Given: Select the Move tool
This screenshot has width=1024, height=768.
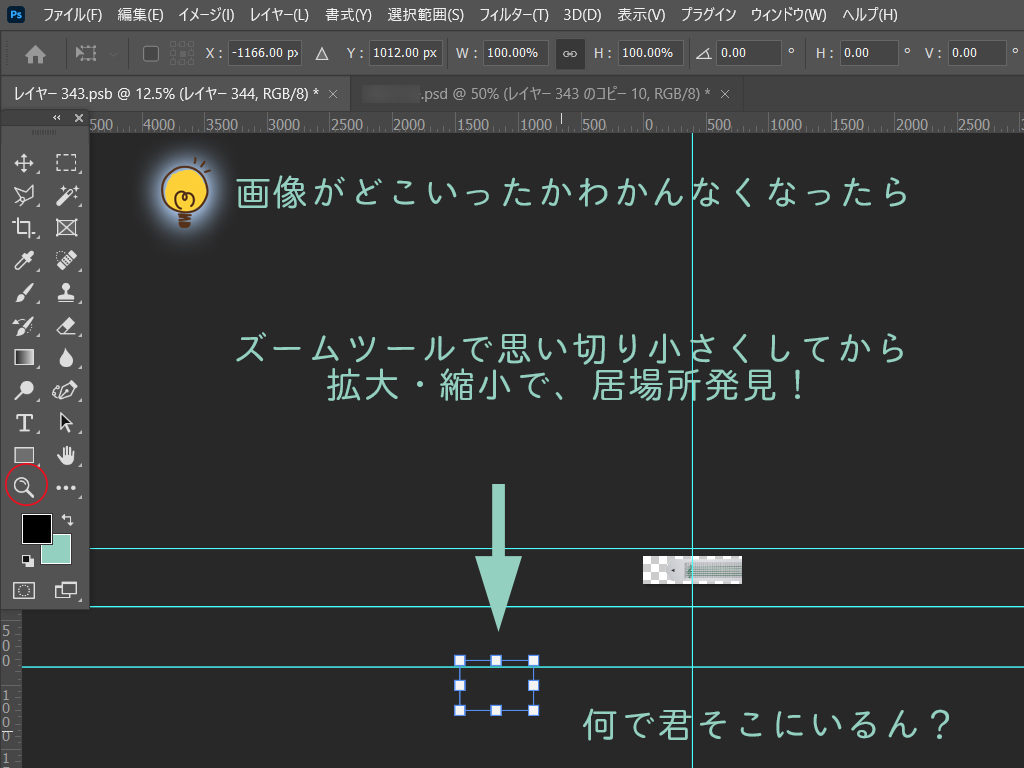Looking at the screenshot, I should 25,163.
